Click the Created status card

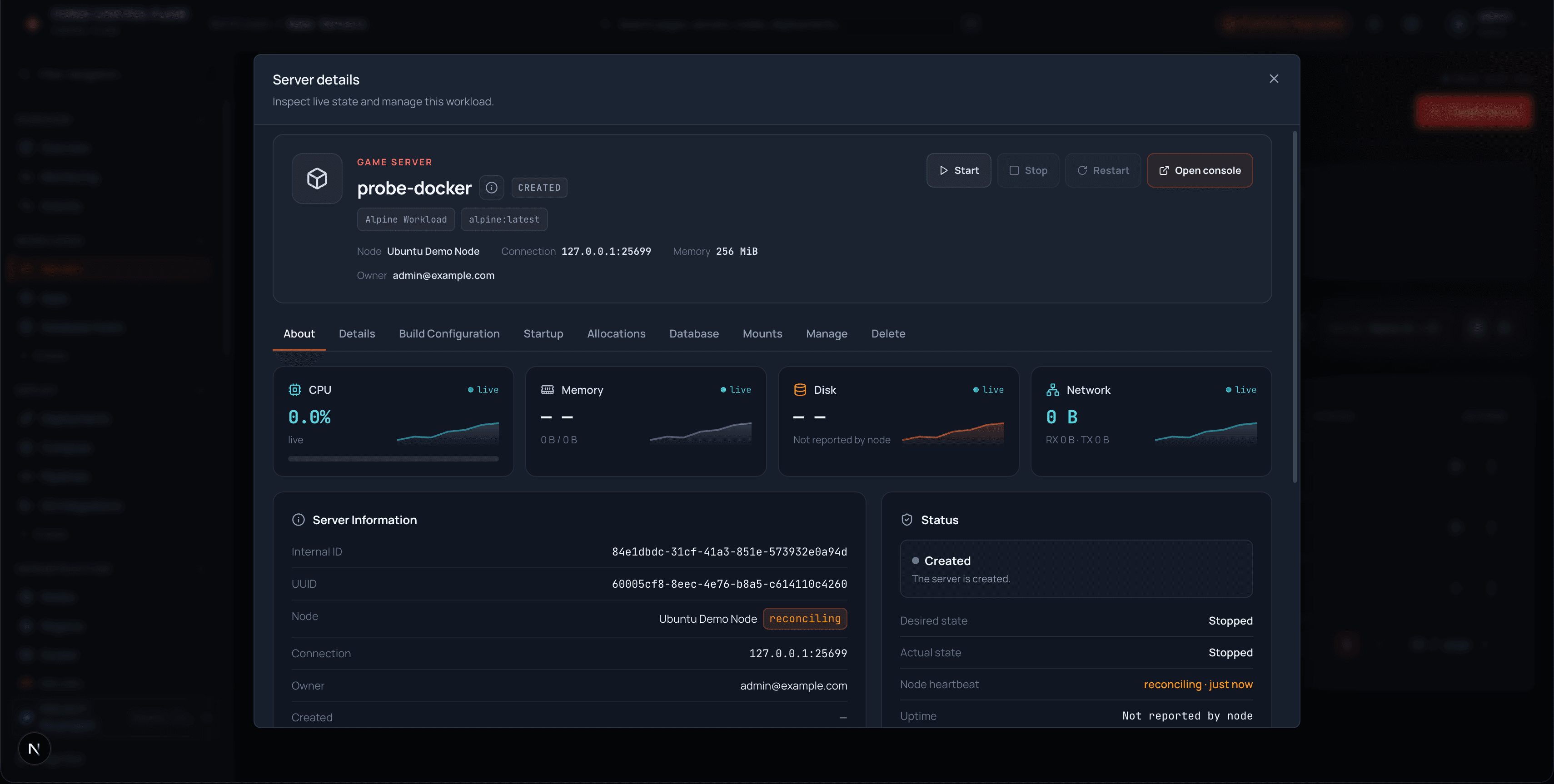tap(1076, 569)
